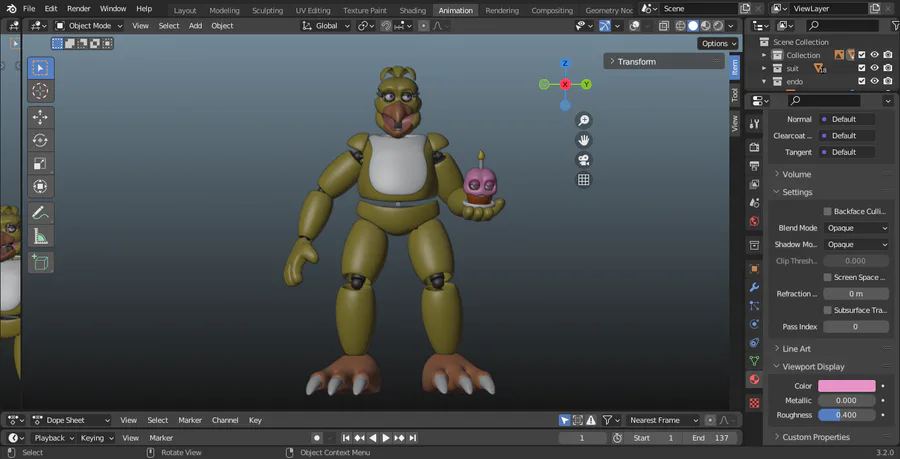This screenshot has height=459, width=900.
Task: Click the End frame field
Action: click(x=712, y=438)
